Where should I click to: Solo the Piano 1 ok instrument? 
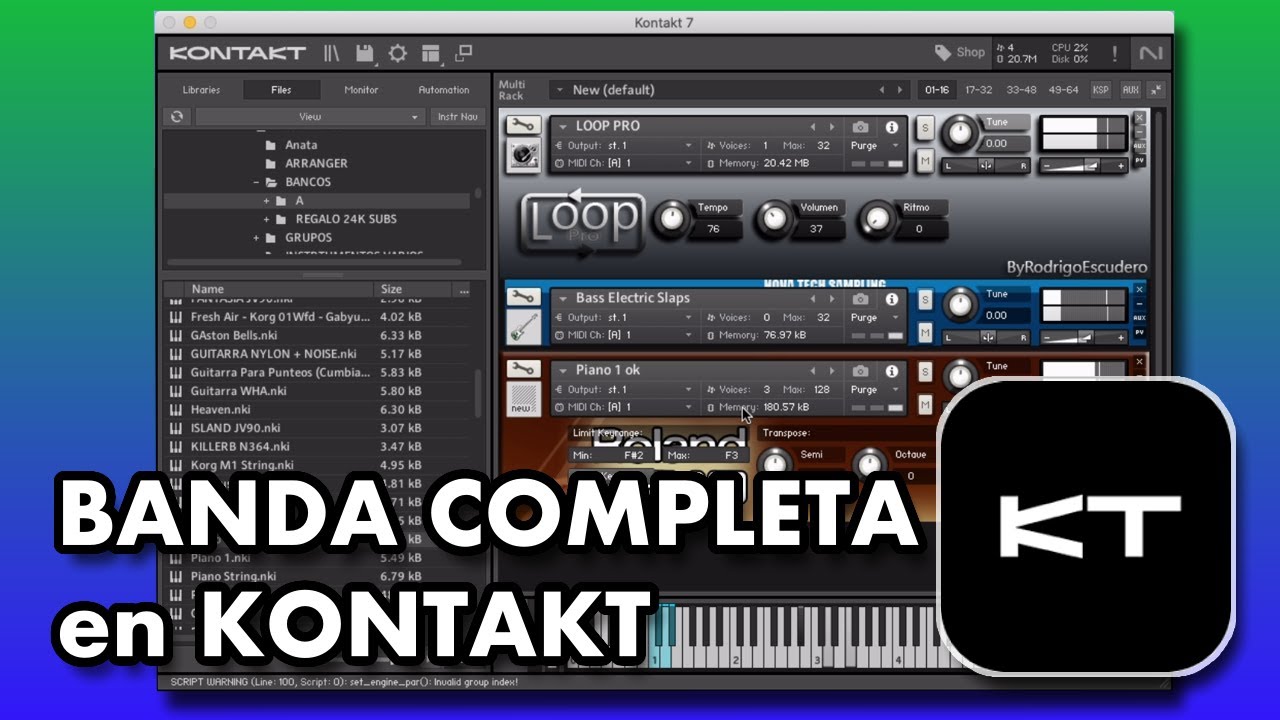(x=925, y=371)
